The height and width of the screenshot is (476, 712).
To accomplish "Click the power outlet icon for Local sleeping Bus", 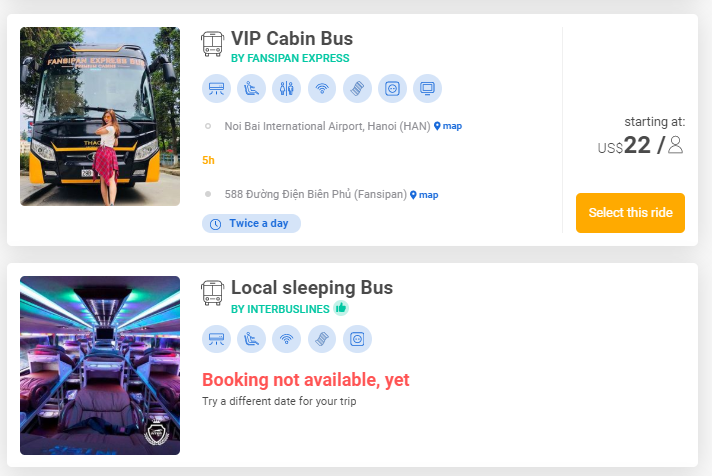I will (357, 339).
